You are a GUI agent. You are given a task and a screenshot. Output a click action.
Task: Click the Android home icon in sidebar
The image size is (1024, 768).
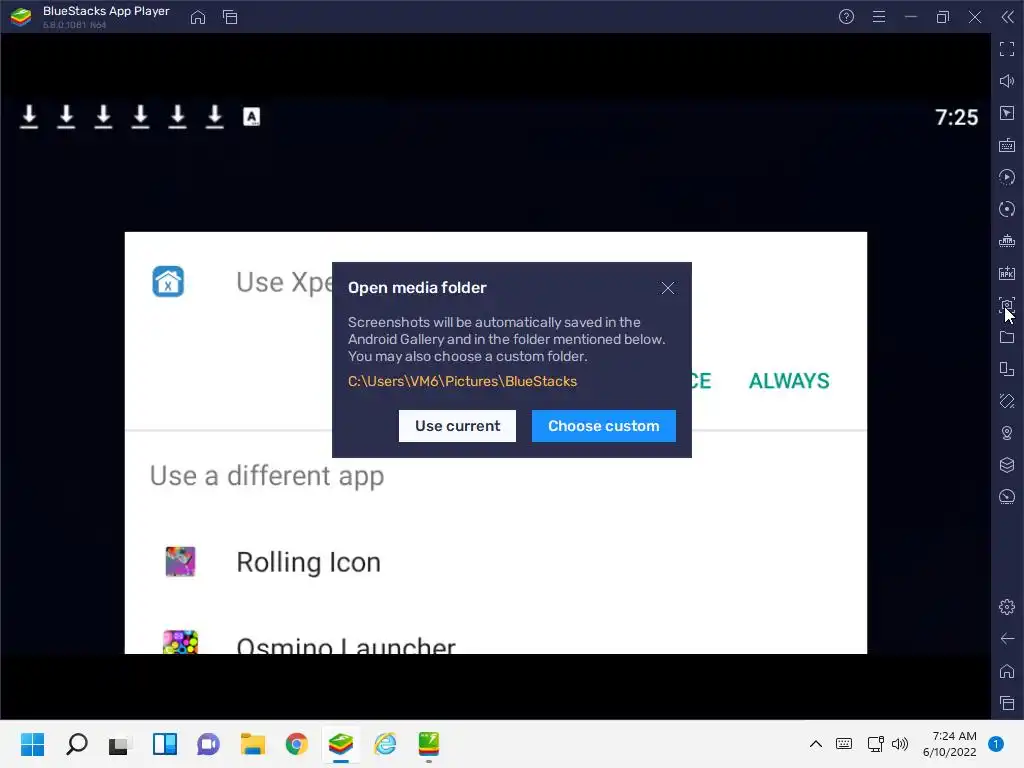pyautogui.click(x=1007, y=671)
